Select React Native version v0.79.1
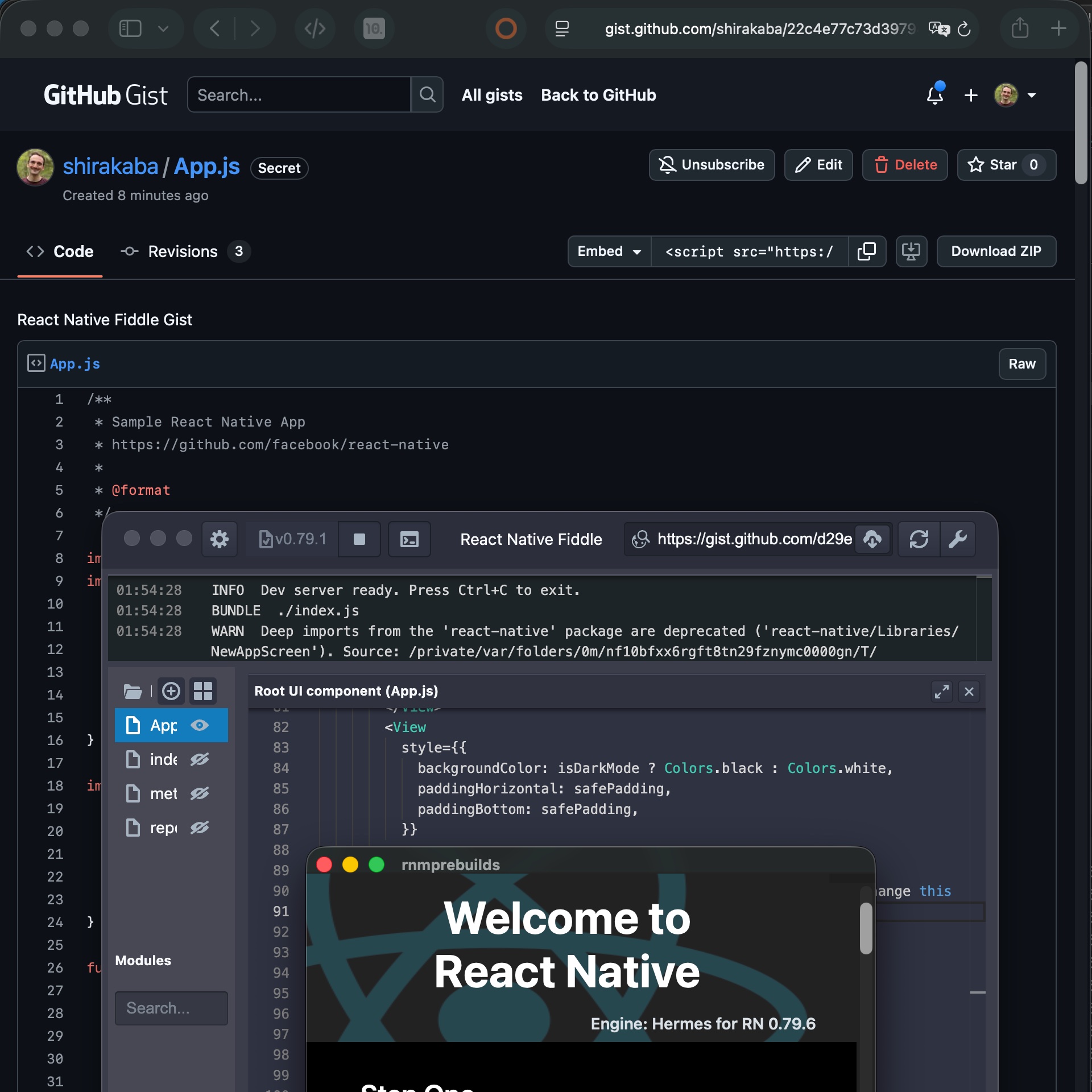Viewport: 1092px width, 1092px height. pyautogui.click(x=292, y=539)
